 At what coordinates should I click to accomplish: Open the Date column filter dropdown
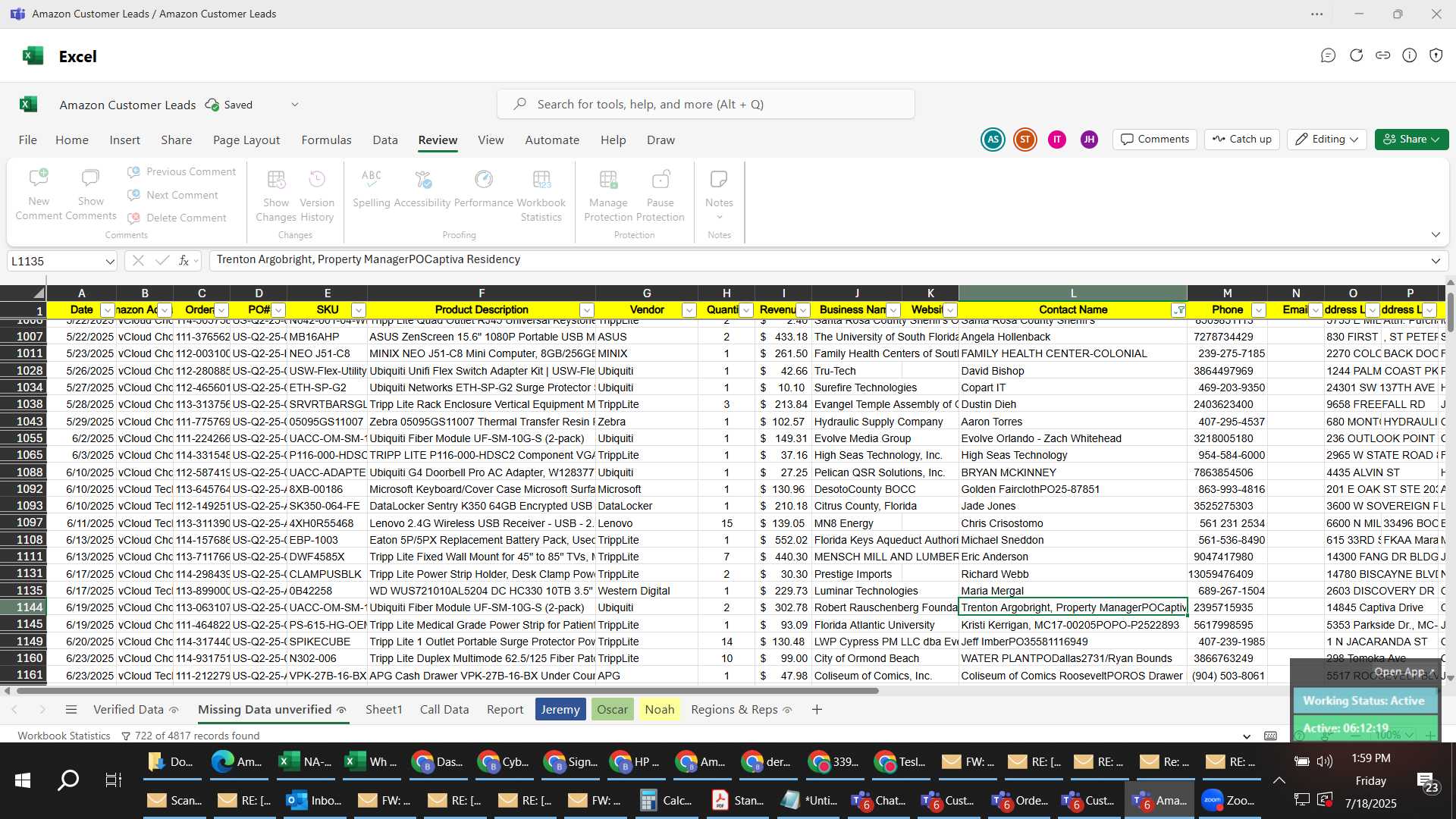[x=107, y=310]
